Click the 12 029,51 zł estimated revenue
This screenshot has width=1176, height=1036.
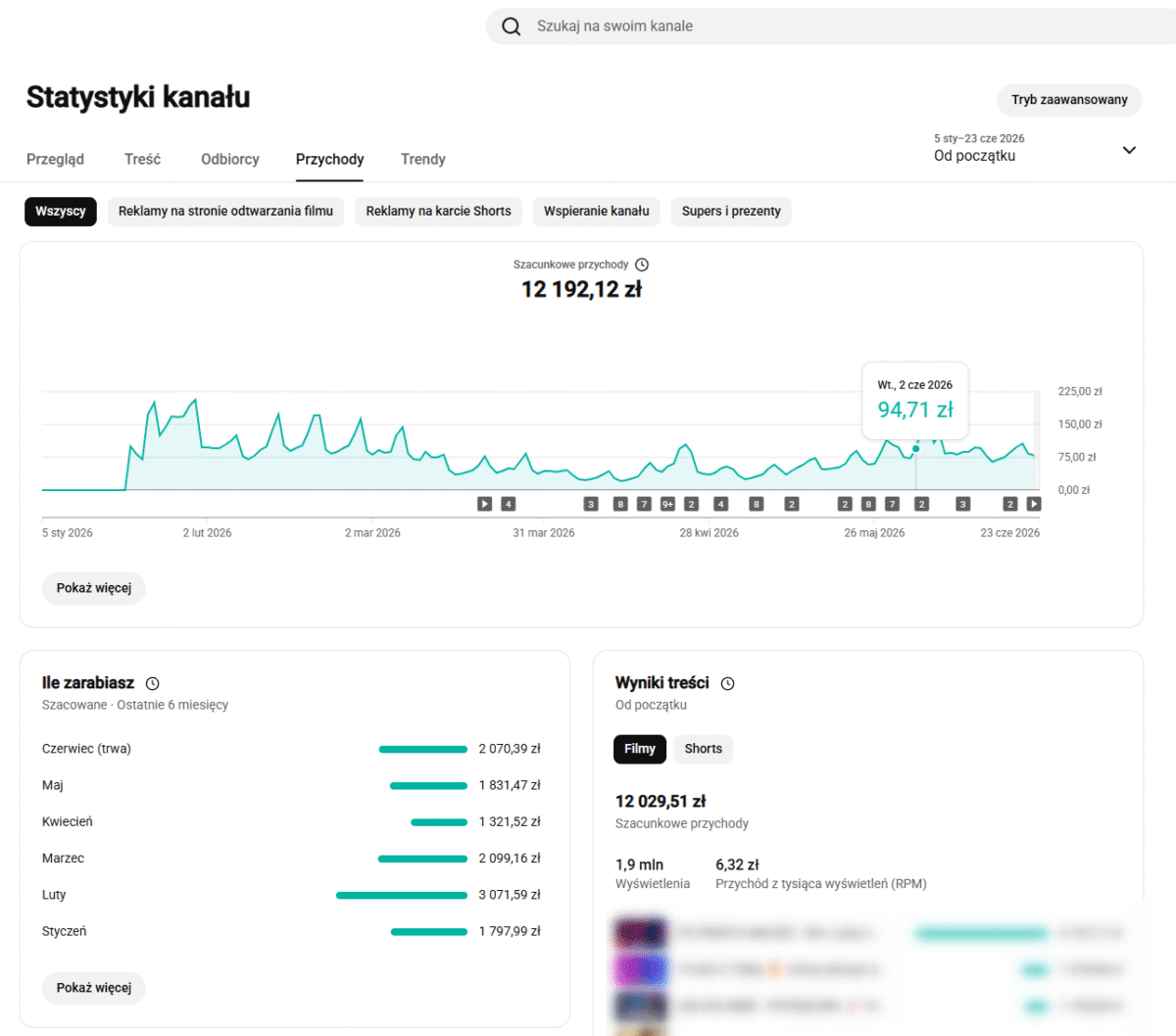point(661,802)
